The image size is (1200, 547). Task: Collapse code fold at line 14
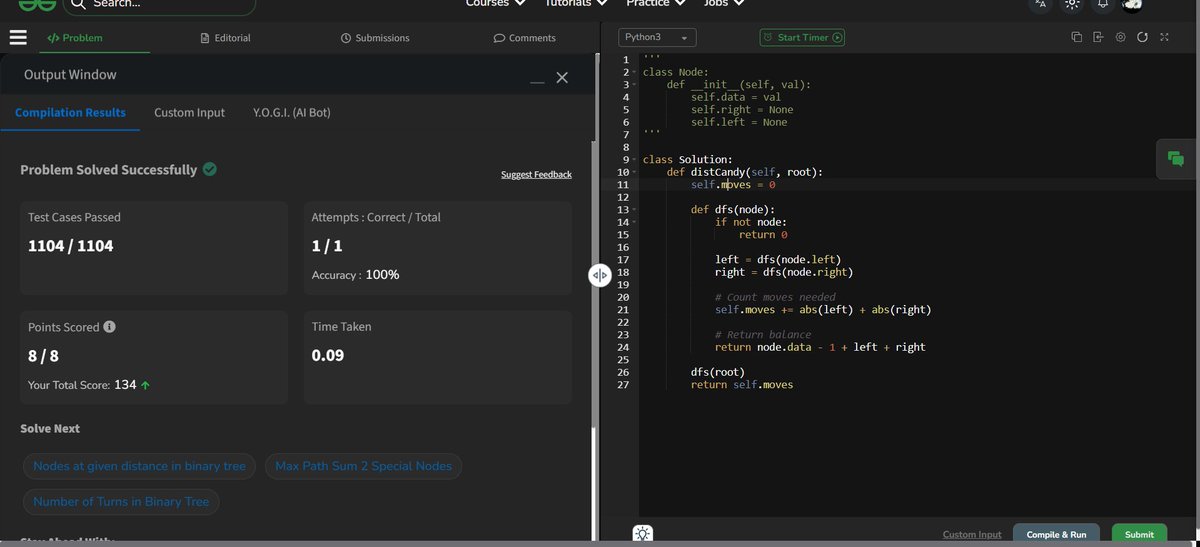(634, 222)
